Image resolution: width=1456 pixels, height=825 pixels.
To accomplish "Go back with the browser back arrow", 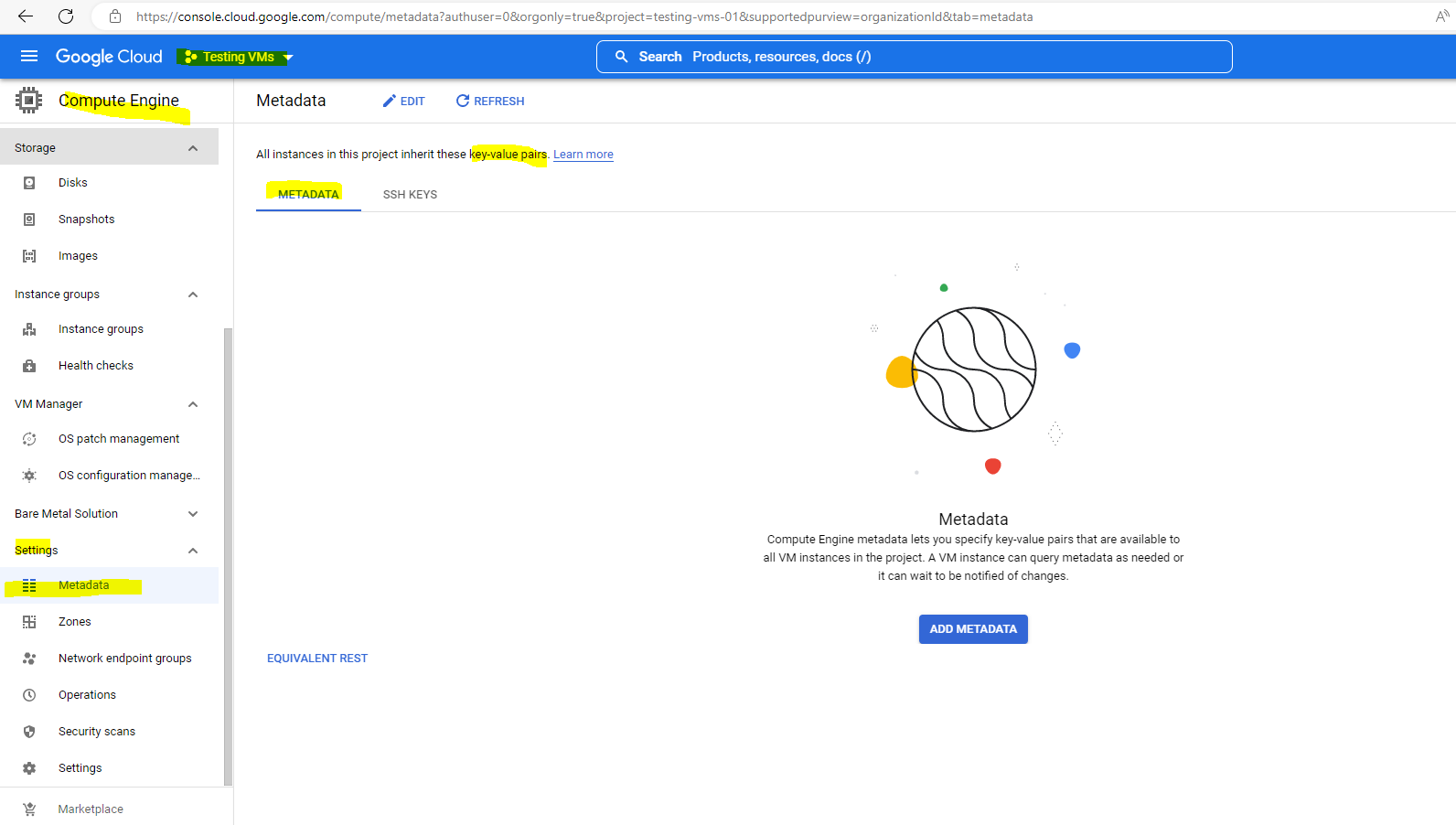I will point(26,16).
